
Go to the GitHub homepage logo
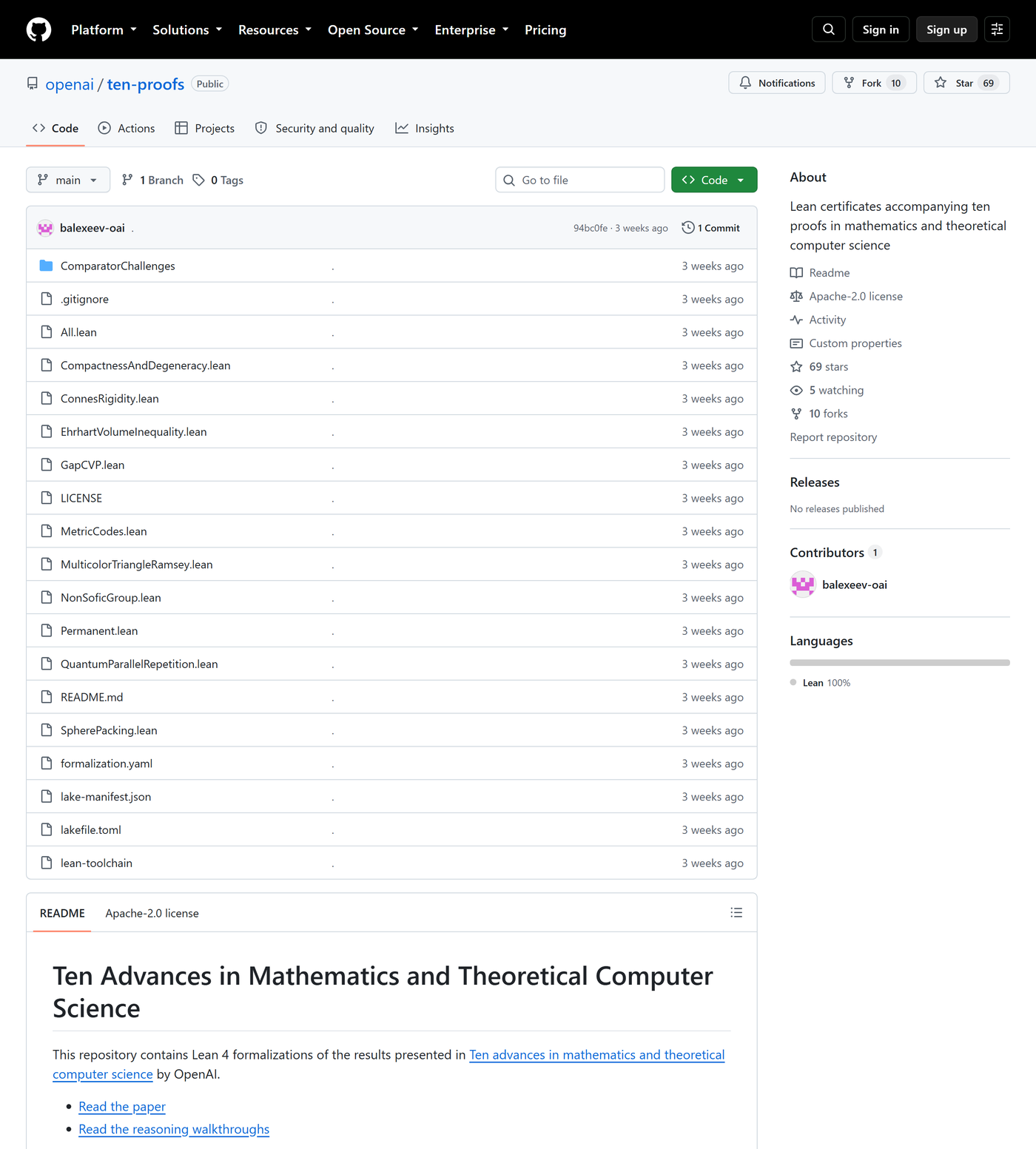tap(38, 30)
